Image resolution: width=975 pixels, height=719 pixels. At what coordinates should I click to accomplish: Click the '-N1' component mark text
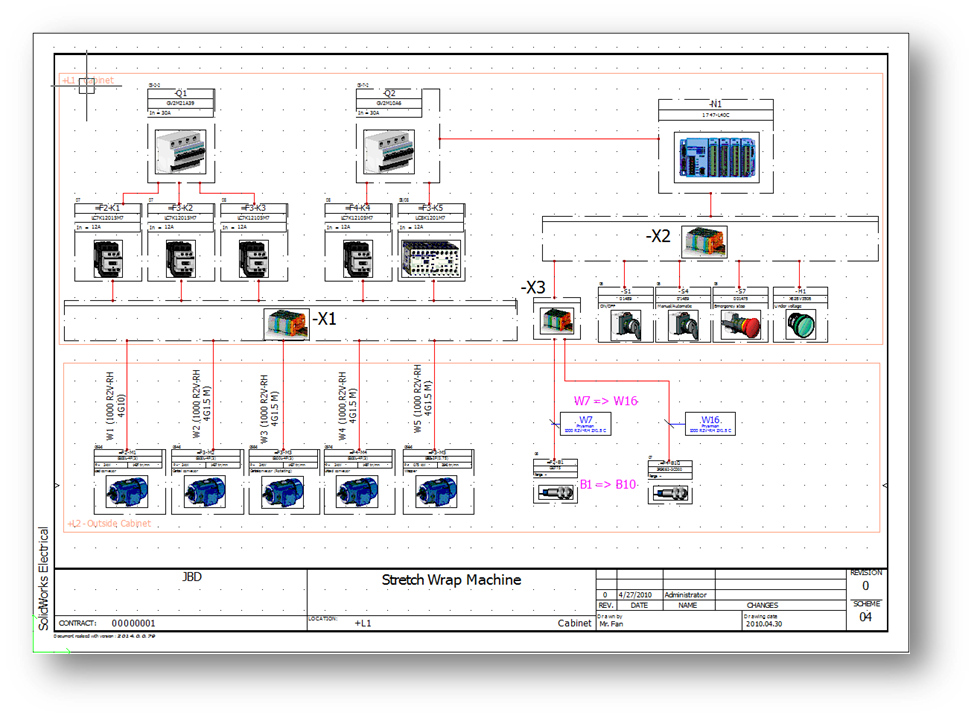716,104
